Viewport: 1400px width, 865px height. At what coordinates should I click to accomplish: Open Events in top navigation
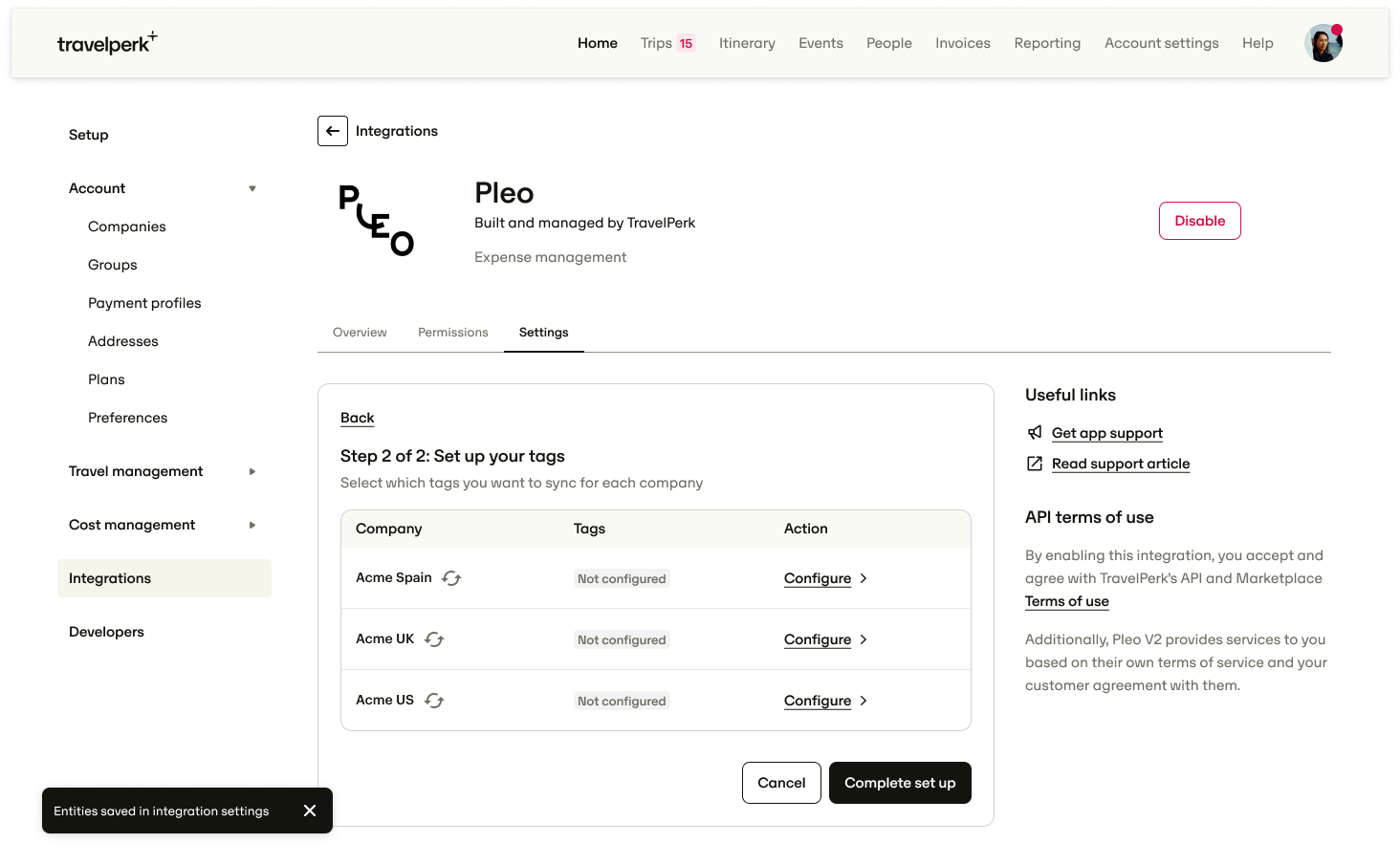coord(820,43)
